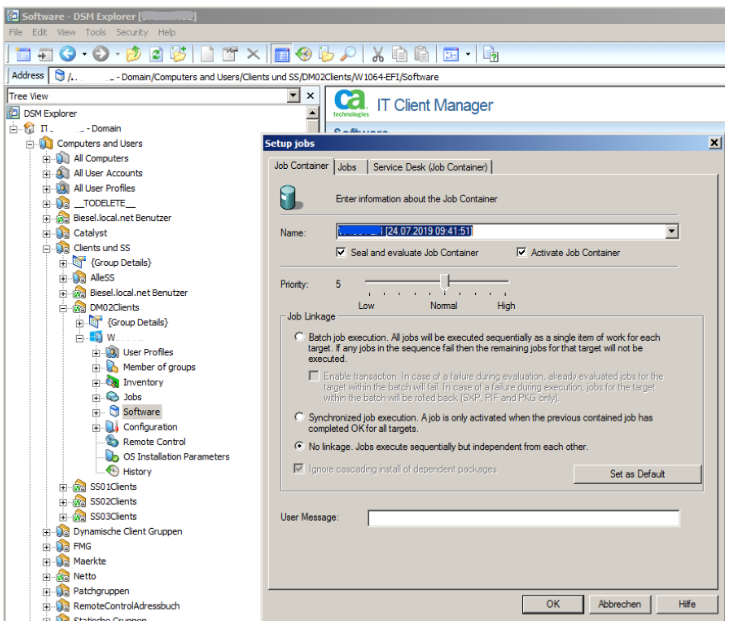732x627 pixels.
Task: Click the Cut scissors toolbar icon
Action: 378,54
